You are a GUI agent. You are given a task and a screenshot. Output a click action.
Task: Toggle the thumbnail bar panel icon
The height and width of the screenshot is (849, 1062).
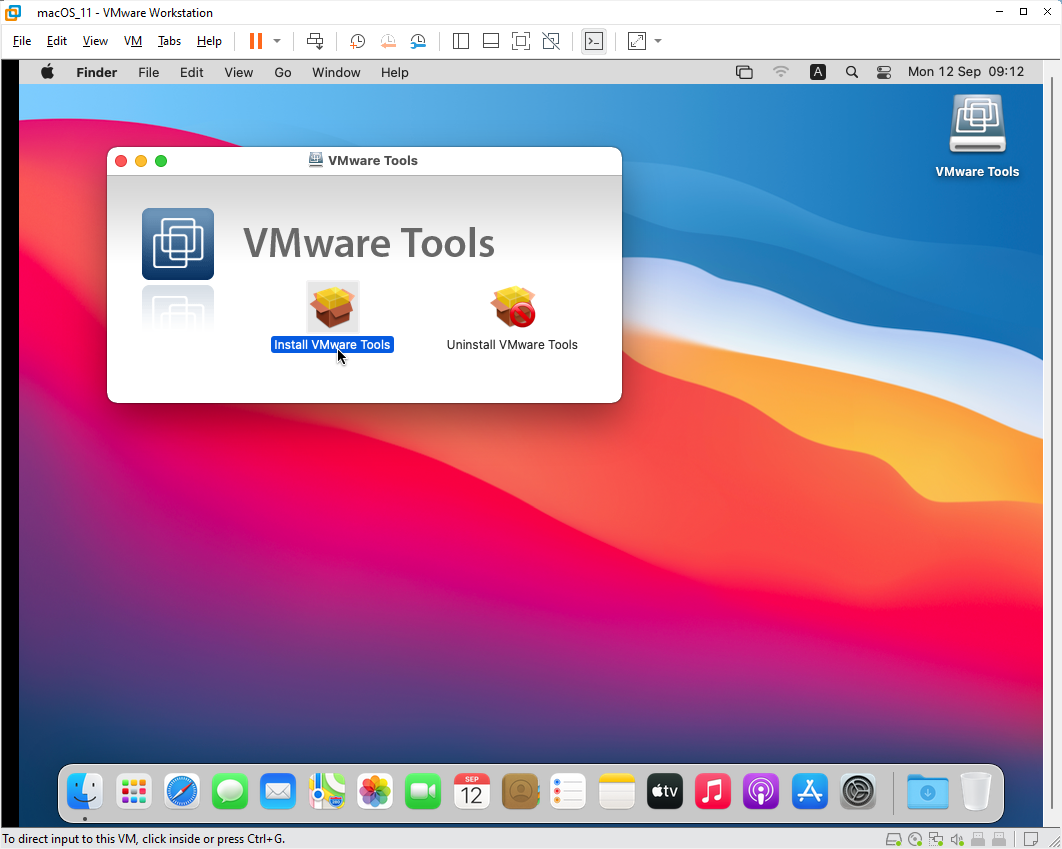click(491, 41)
